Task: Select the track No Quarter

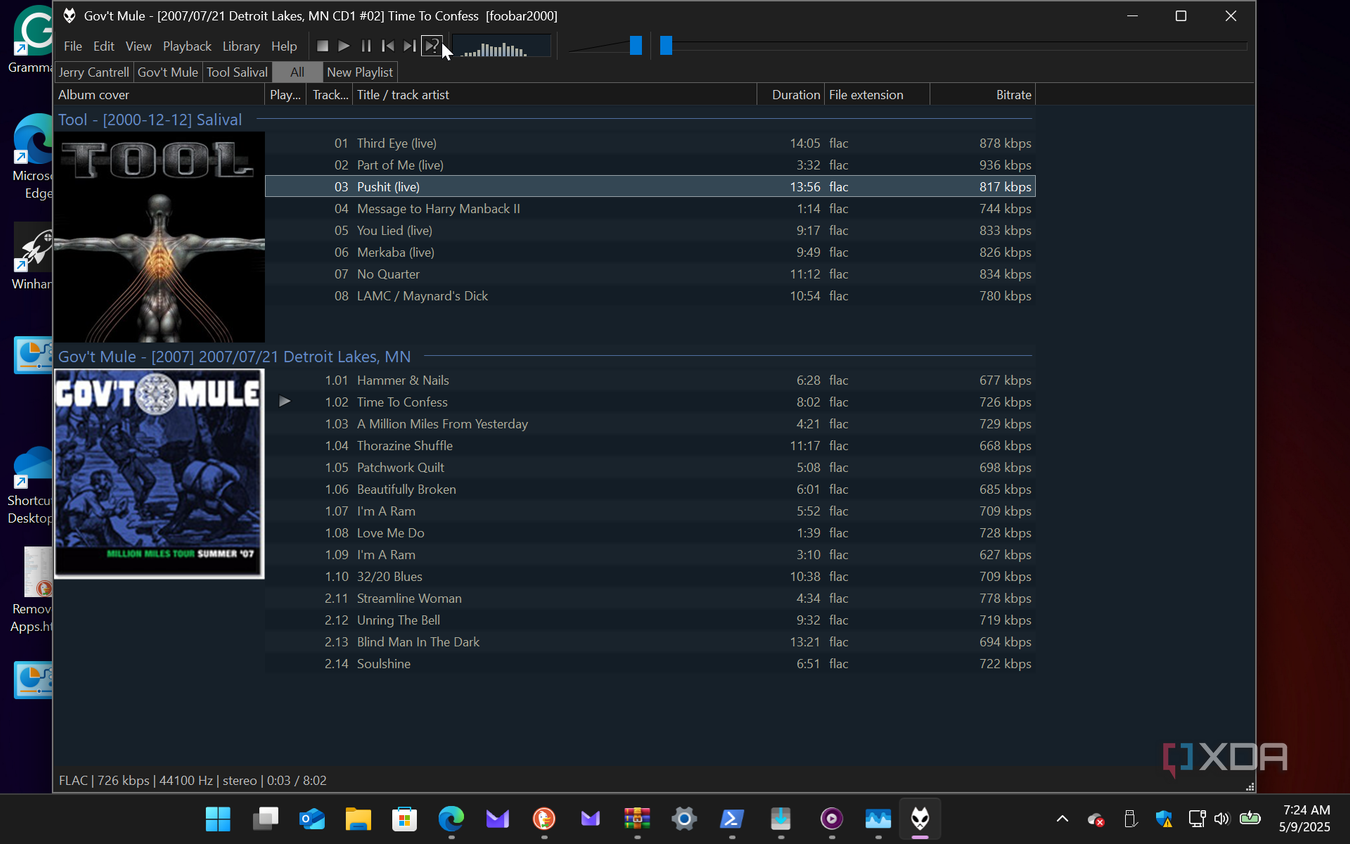Action: coord(650,274)
